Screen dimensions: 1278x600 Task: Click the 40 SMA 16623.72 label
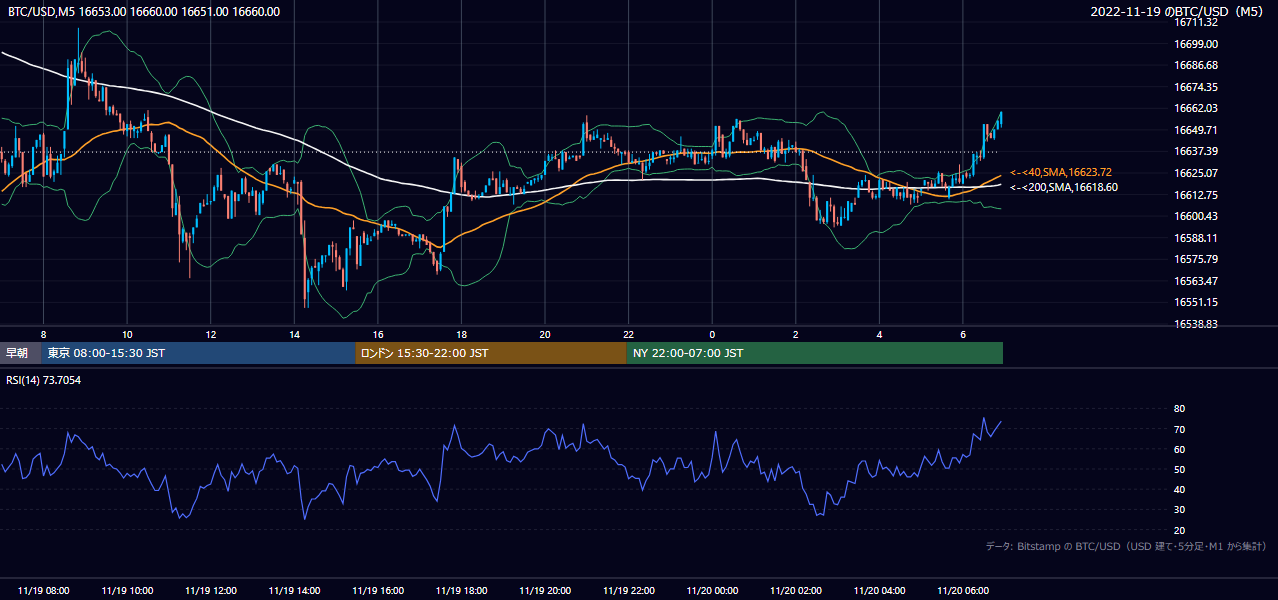pyautogui.click(x=1061, y=173)
